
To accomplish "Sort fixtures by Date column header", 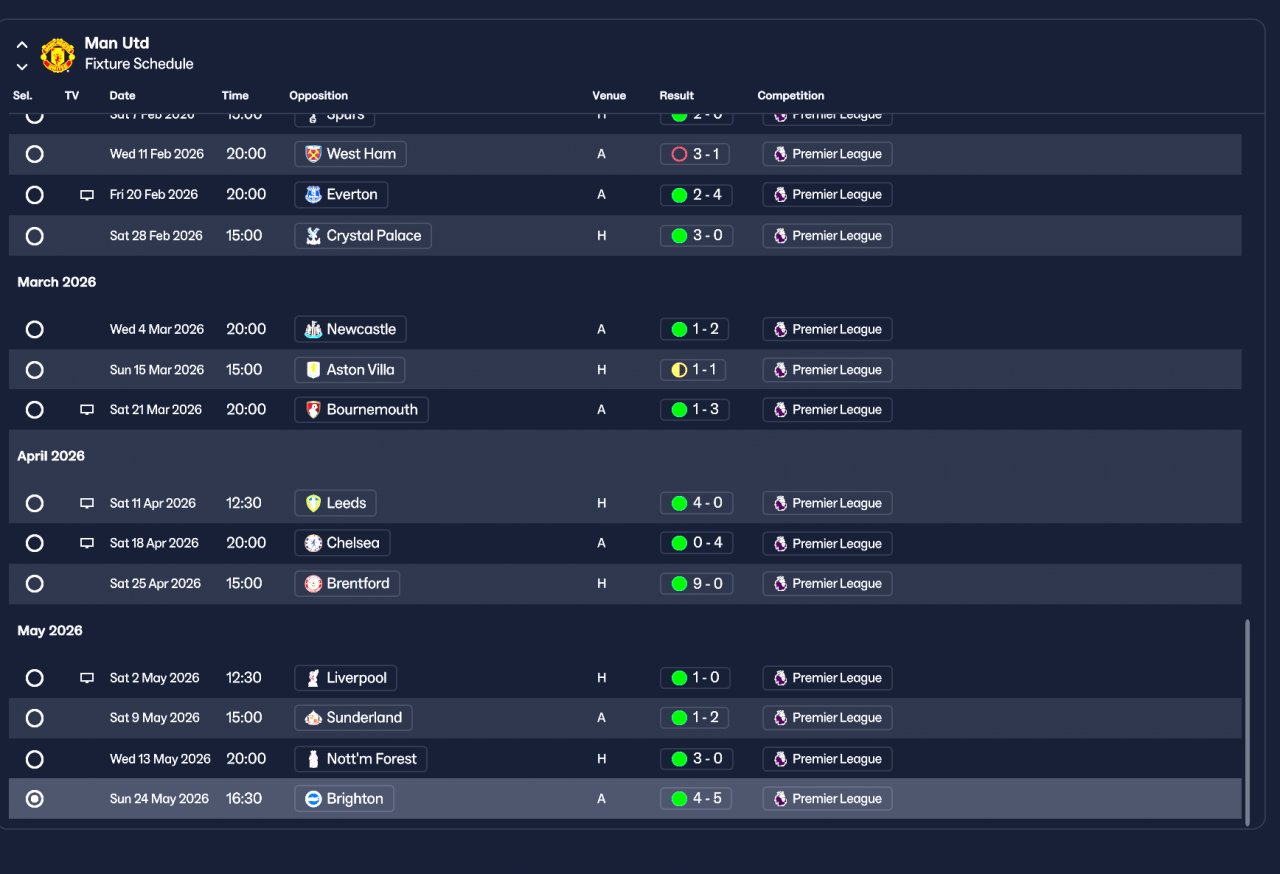I will coord(122,96).
